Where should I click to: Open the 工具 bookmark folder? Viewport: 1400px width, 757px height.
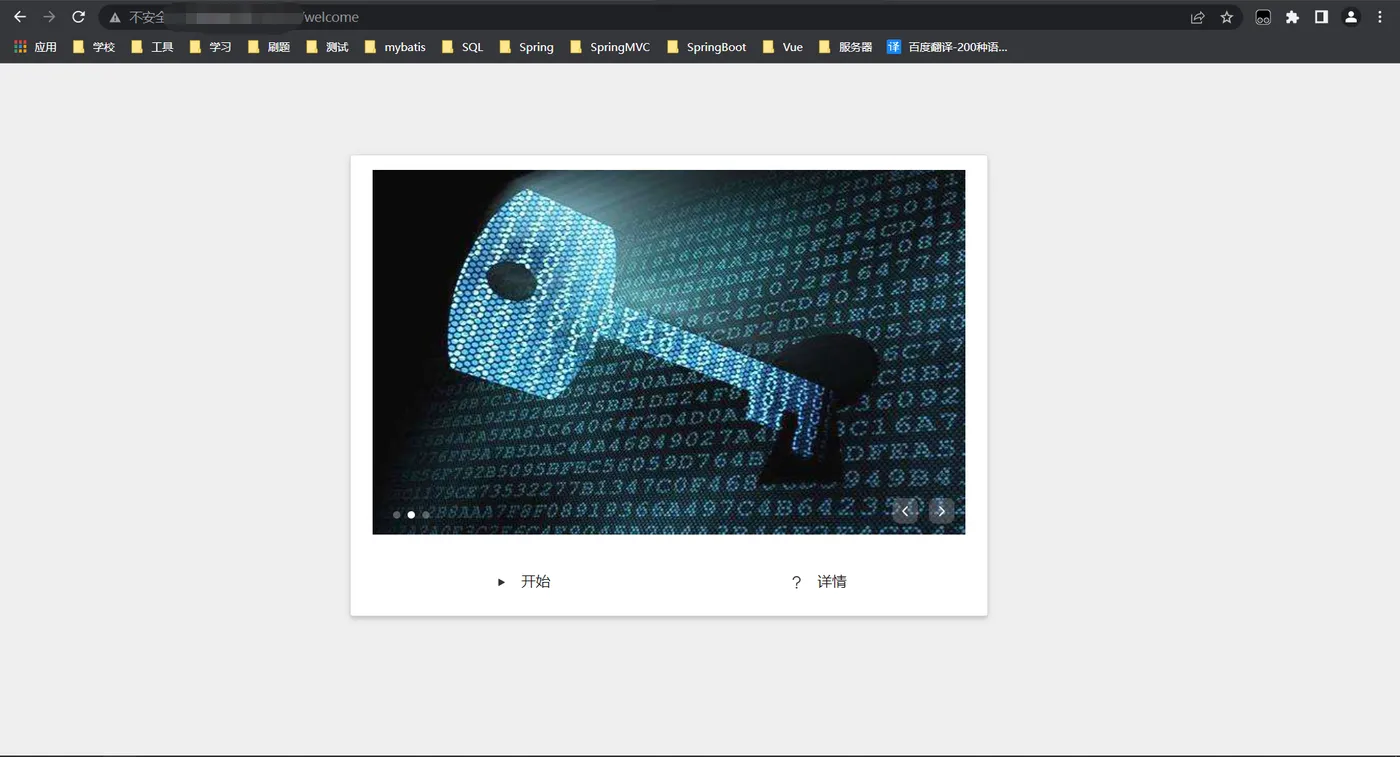[x=152, y=47]
